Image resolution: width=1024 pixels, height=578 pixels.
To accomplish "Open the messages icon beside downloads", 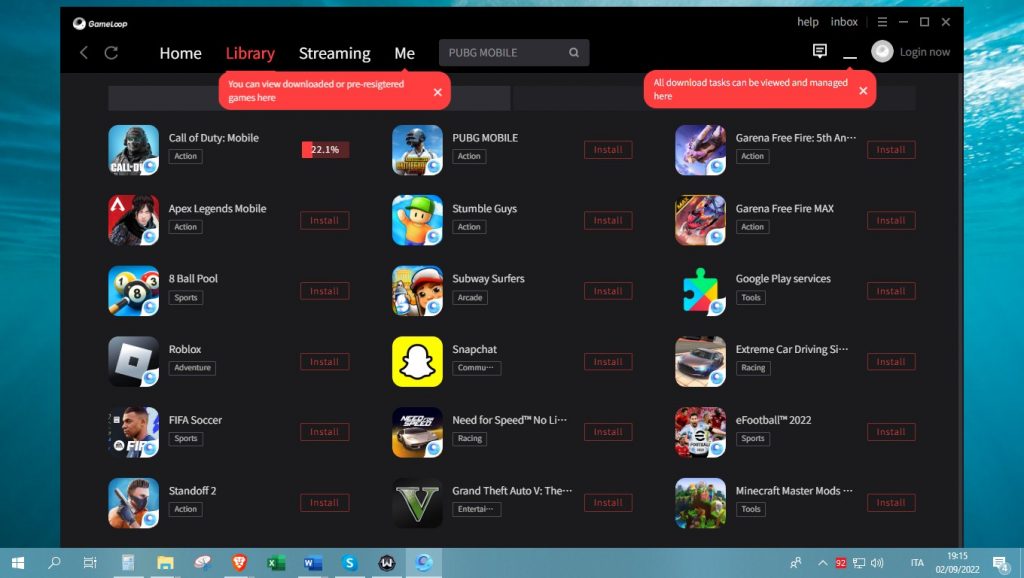I will (820, 51).
